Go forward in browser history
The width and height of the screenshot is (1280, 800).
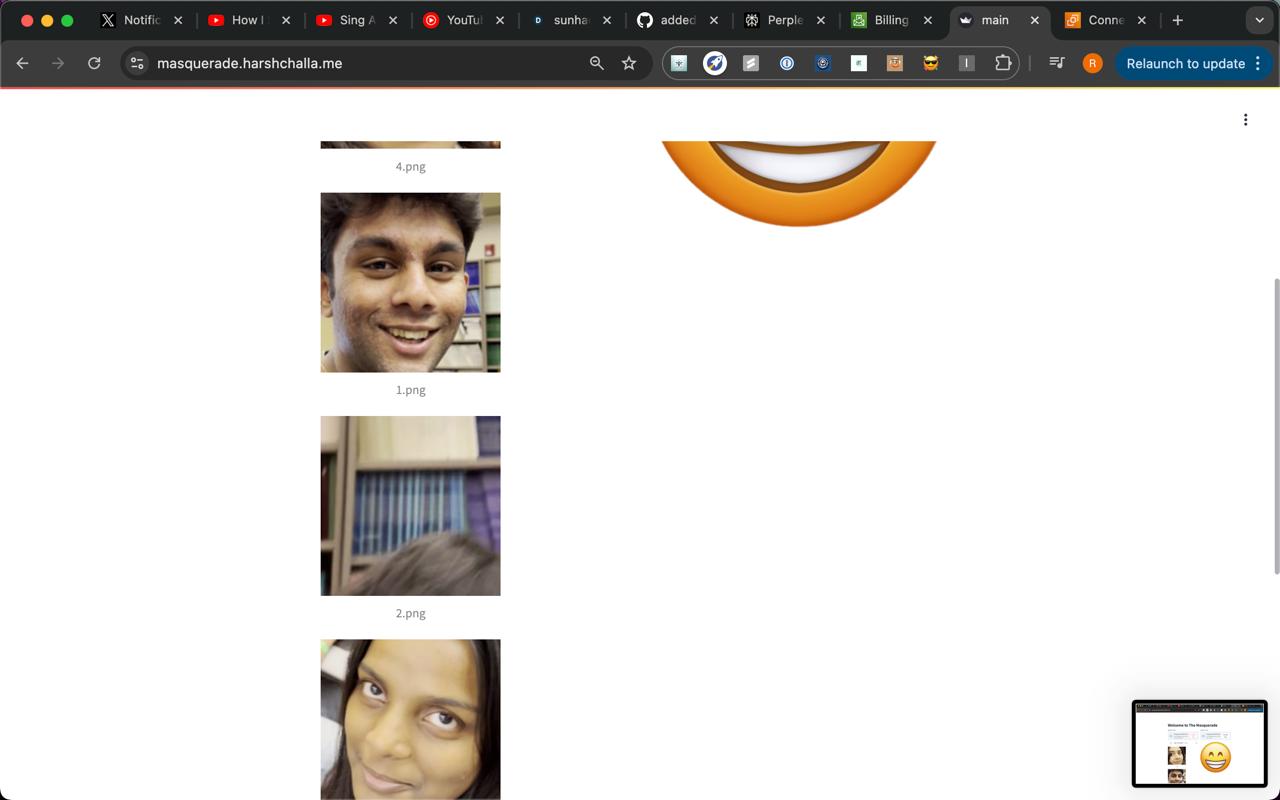[x=58, y=63]
